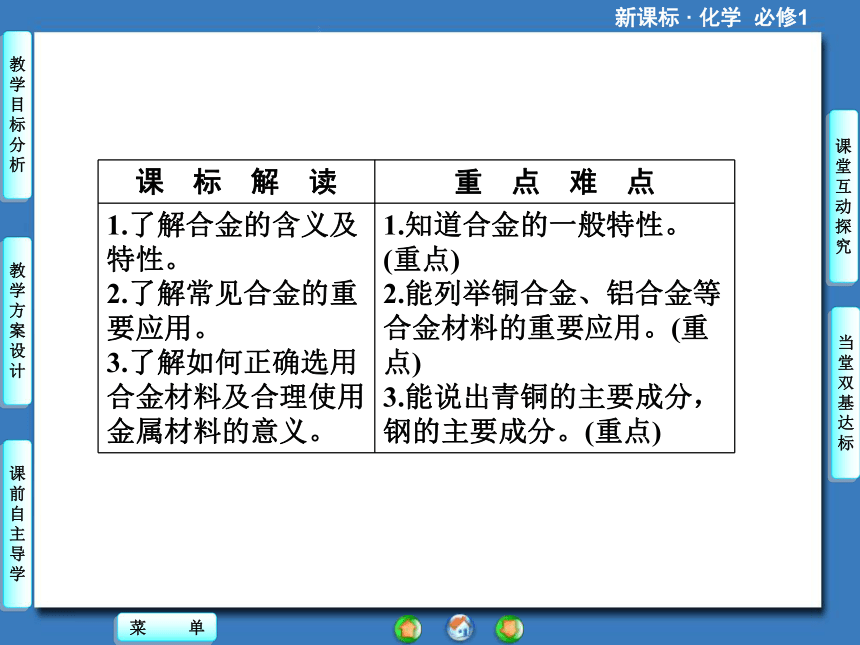Click the 重点难点 table header

click(555, 182)
